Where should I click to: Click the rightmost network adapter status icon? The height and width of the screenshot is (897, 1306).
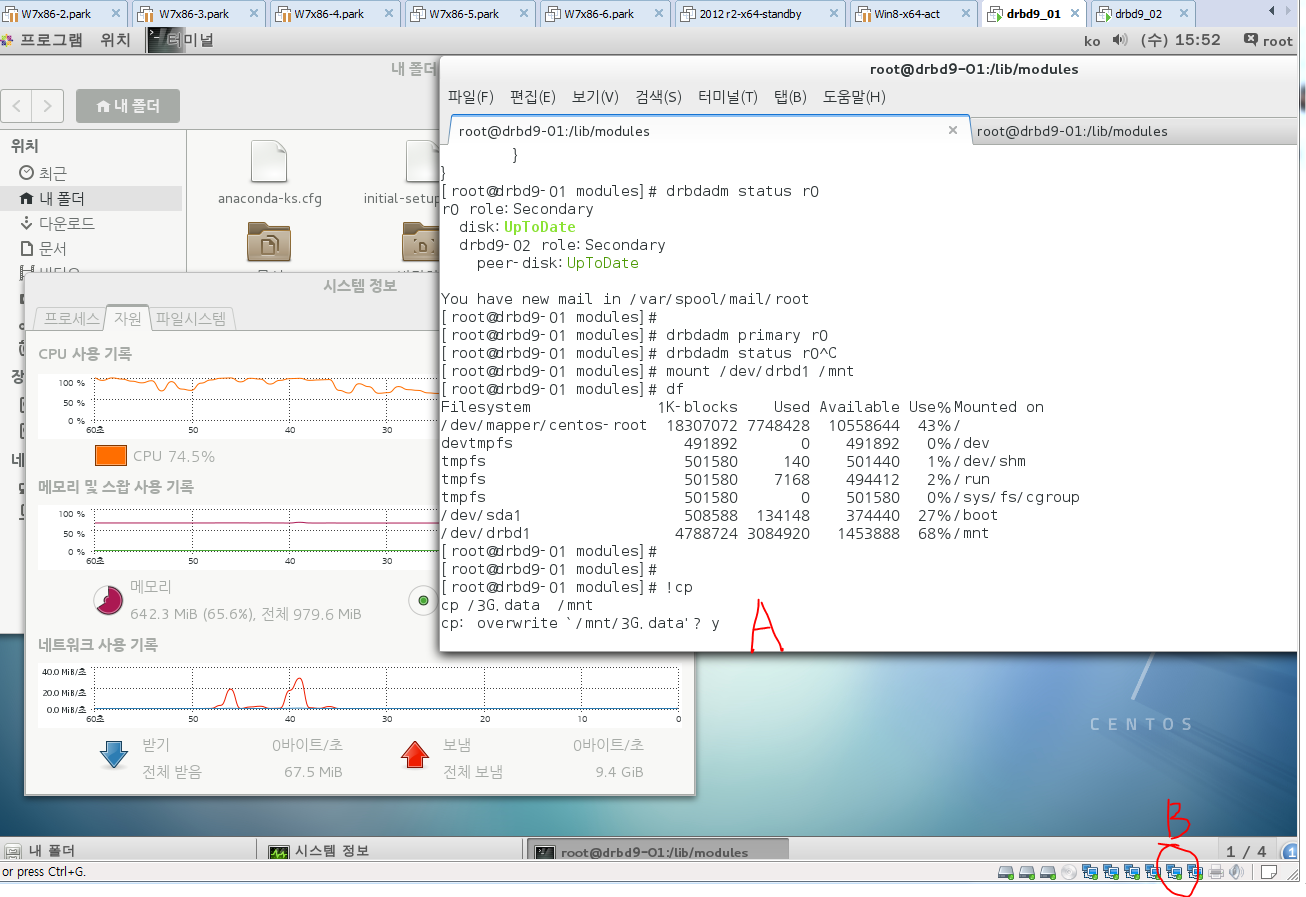tap(1194, 872)
